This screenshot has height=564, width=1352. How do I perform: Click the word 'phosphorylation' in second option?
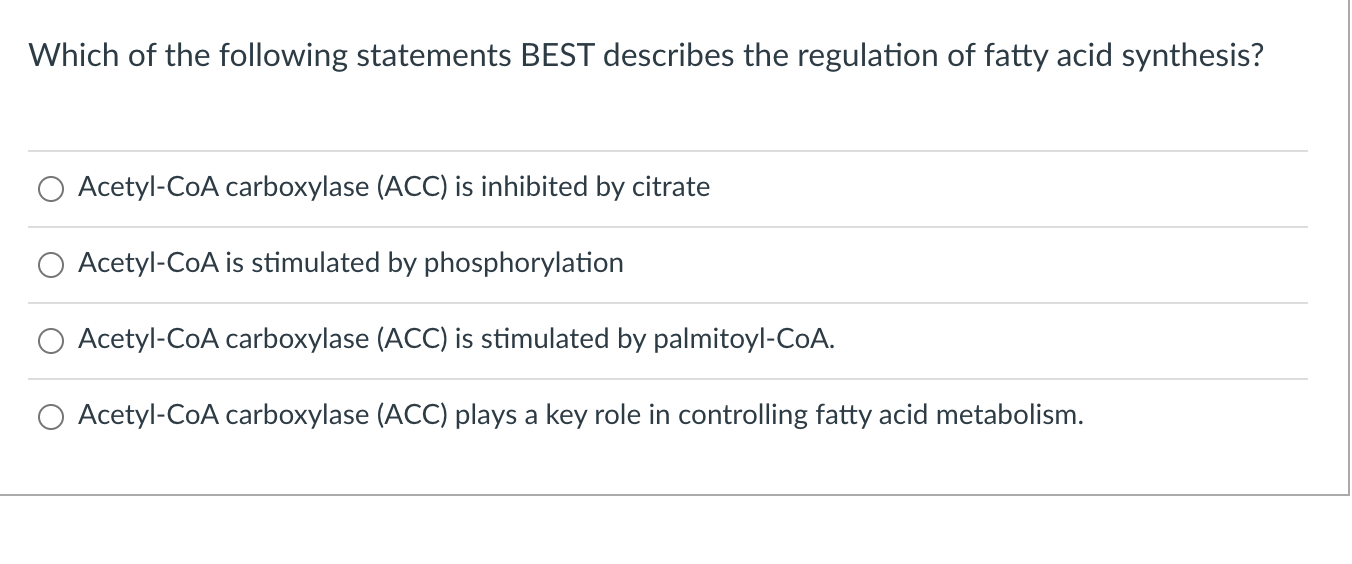coord(524,264)
